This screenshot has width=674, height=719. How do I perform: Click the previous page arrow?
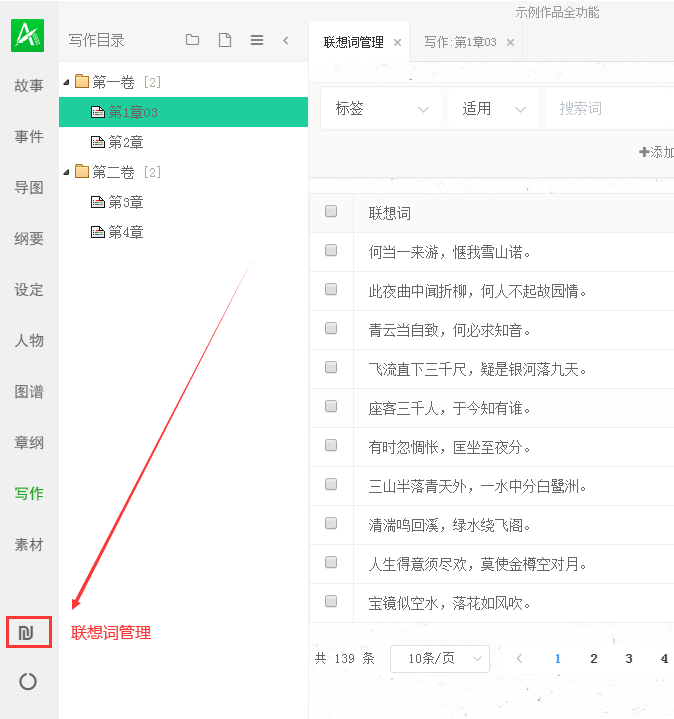pos(519,659)
